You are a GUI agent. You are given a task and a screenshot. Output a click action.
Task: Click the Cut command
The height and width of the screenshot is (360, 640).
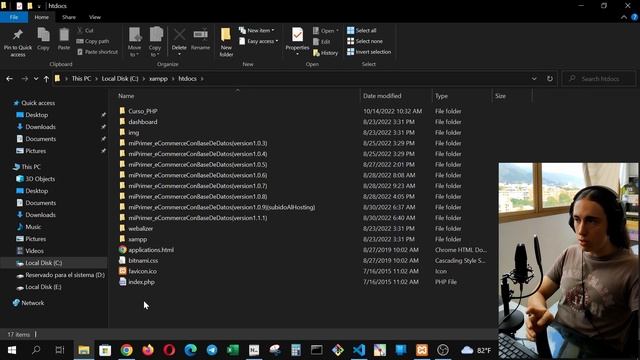(85, 31)
